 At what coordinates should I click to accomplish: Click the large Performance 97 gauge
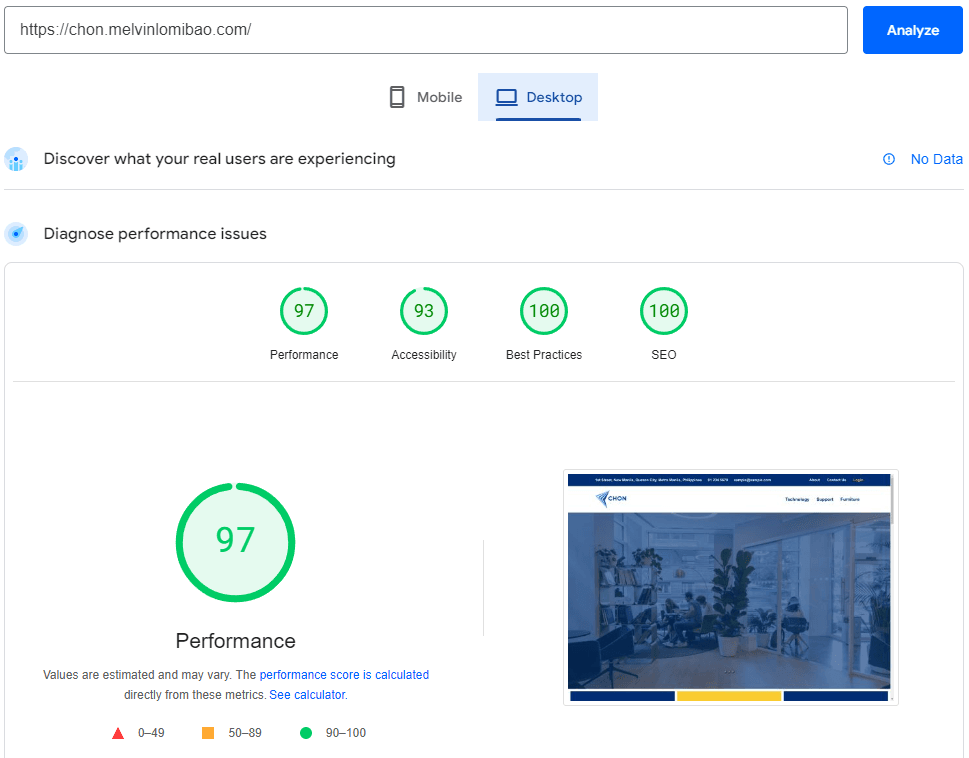coord(236,542)
